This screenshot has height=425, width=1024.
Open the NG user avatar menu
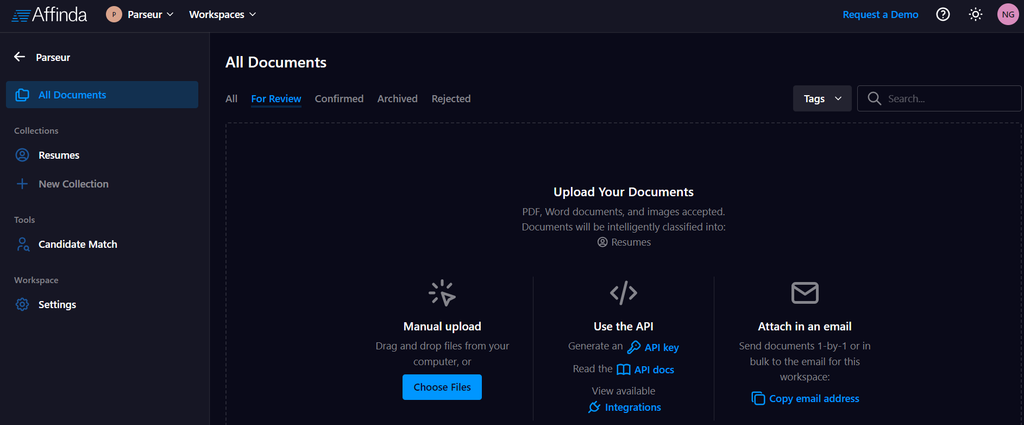(x=1007, y=15)
